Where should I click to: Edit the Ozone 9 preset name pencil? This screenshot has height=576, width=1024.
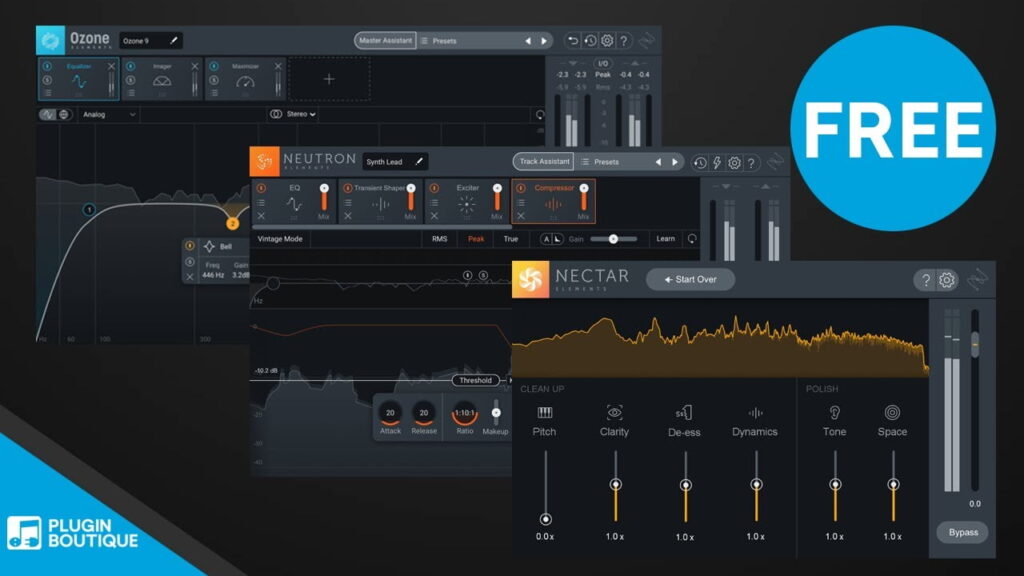point(174,40)
